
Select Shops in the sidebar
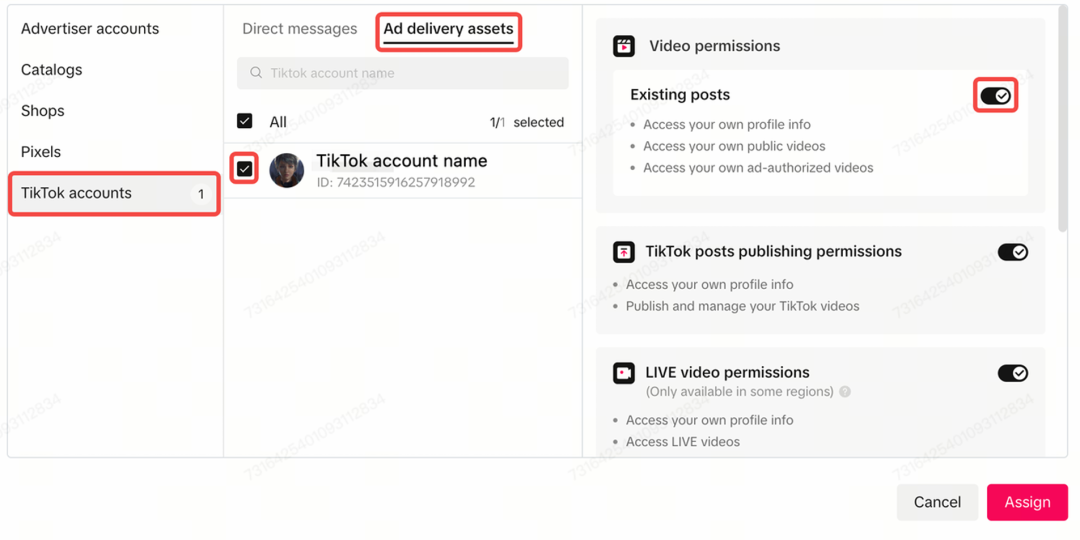pos(43,111)
